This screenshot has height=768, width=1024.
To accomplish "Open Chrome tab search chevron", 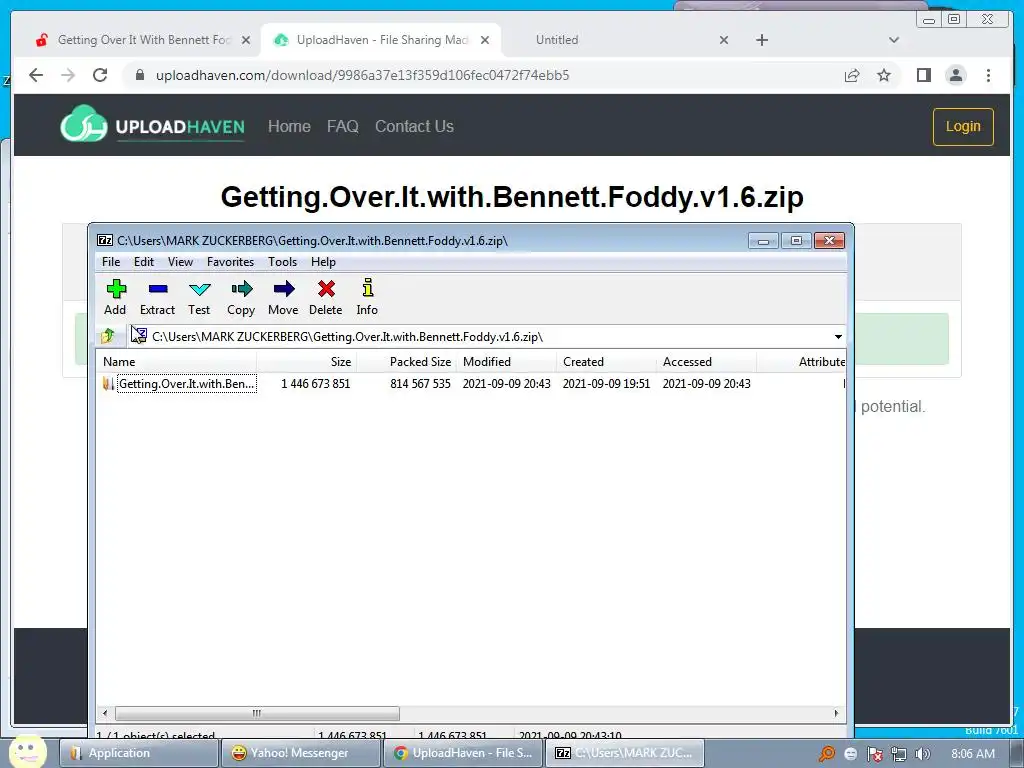I will (894, 40).
